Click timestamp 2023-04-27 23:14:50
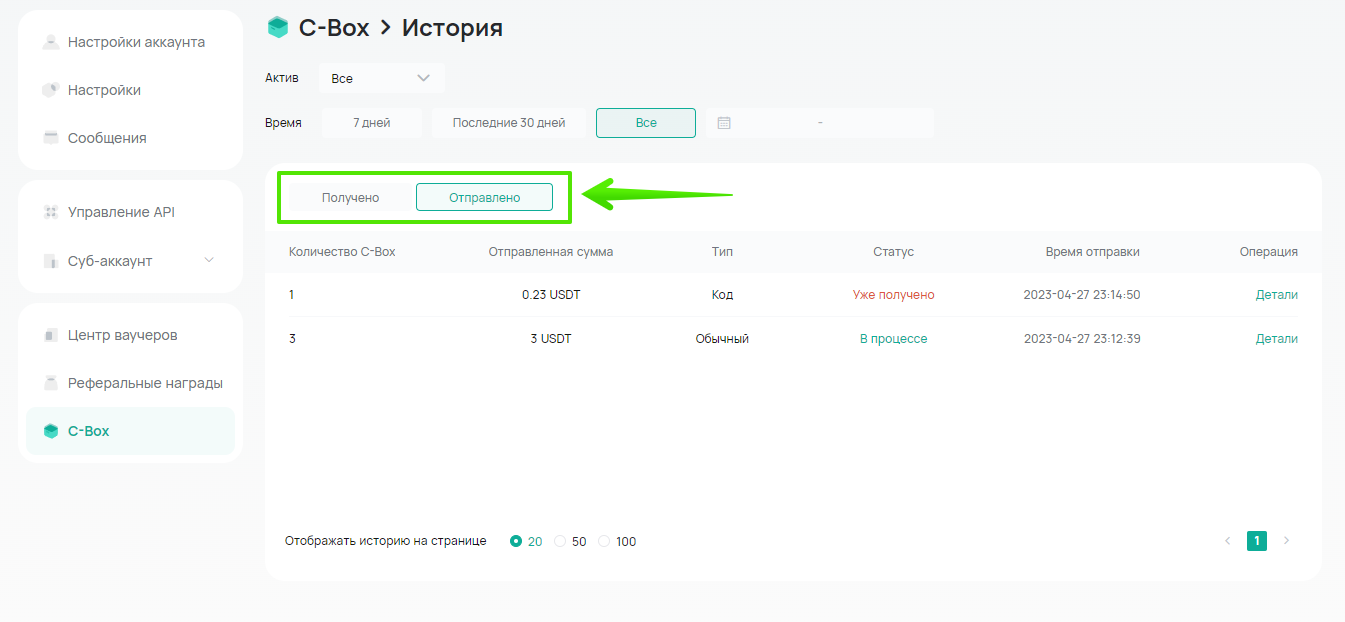The height and width of the screenshot is (622, 1345). pyautogui.click(x=1082, y=295)
